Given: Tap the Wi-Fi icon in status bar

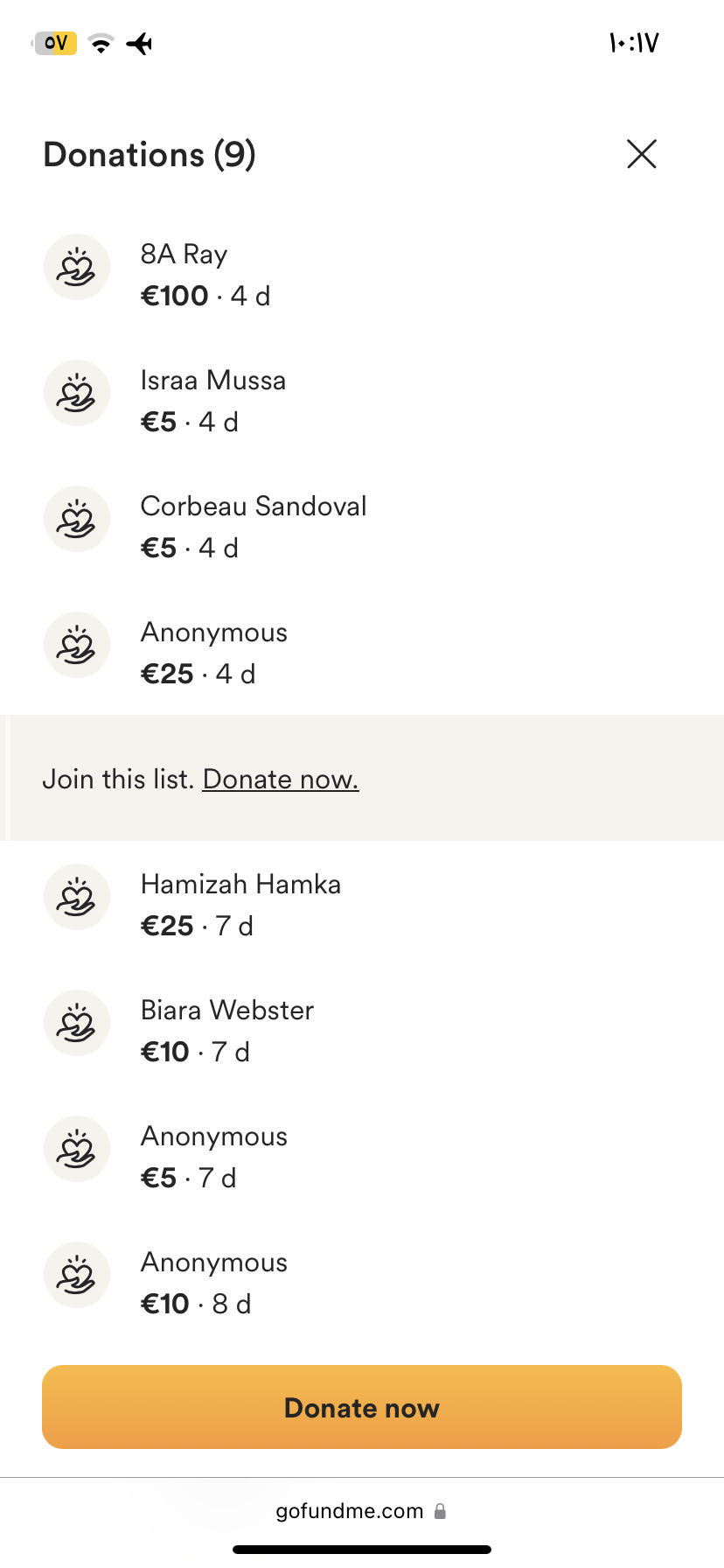Looking at the screenshot, I should 102,43.
